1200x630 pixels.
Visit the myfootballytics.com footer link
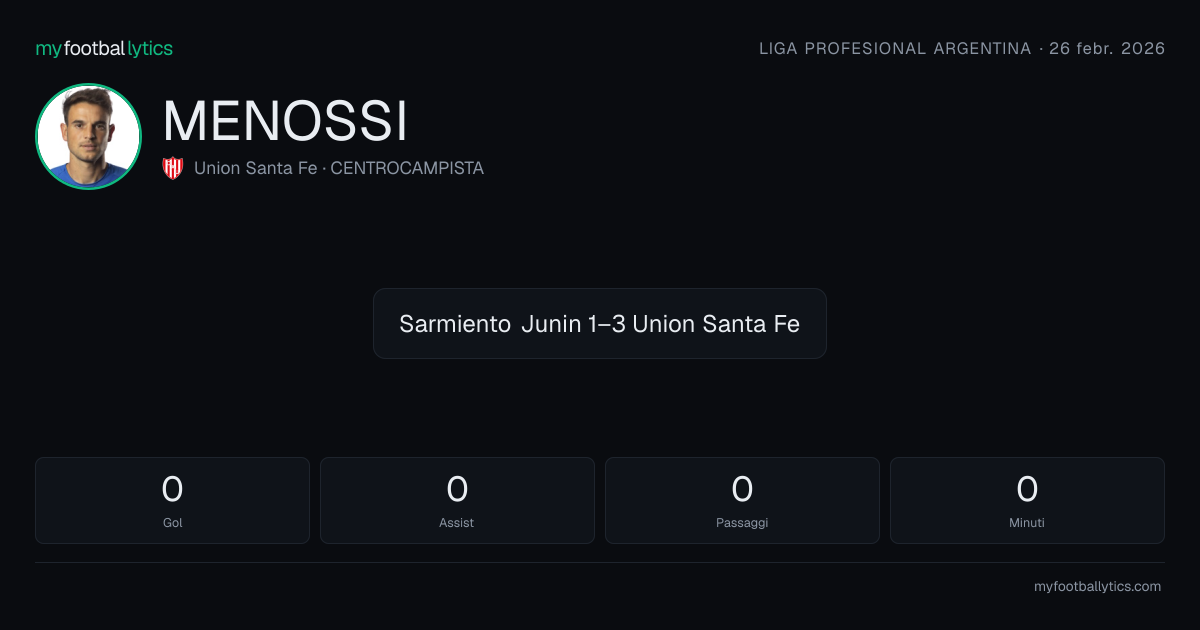1097,587
